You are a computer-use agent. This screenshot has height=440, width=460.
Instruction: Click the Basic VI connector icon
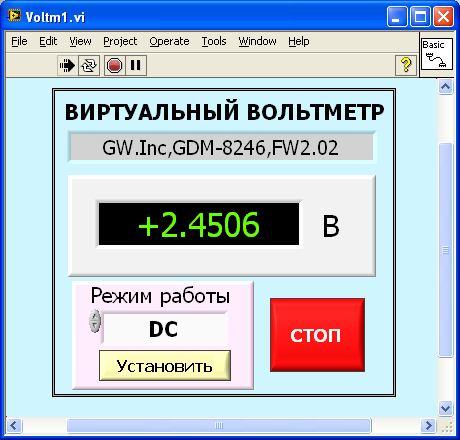pyautogui.click(x=437, y=54)
